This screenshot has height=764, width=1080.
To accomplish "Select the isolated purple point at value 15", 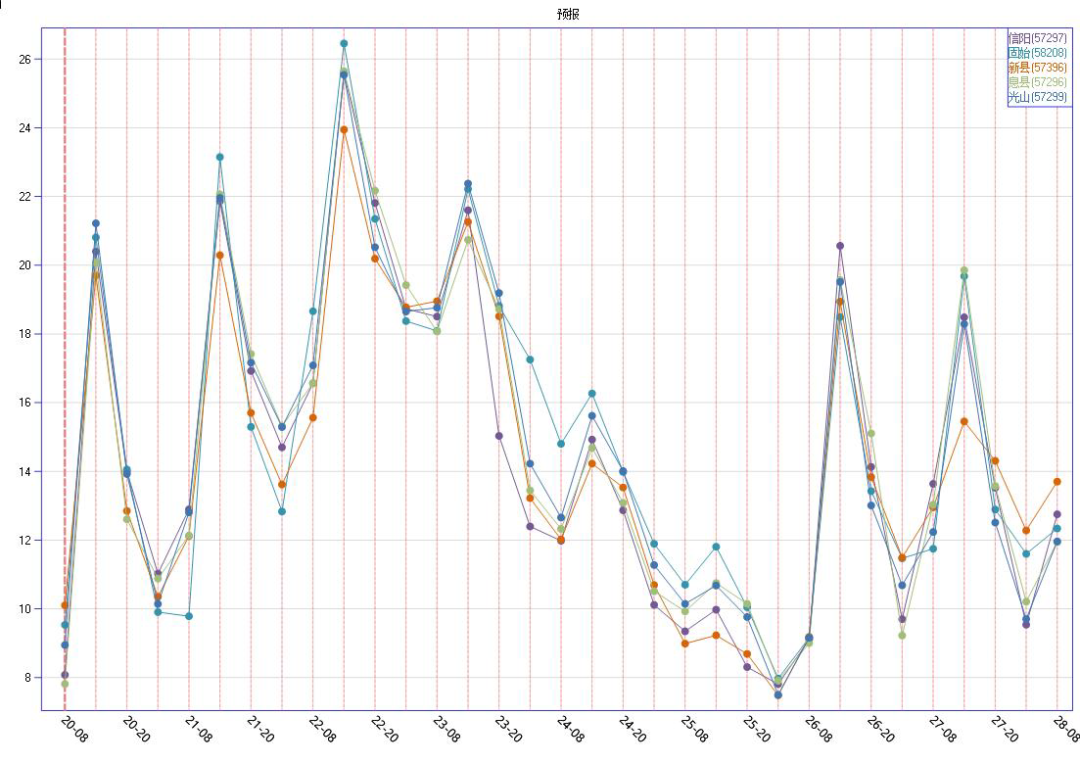I will click(499, 436).
